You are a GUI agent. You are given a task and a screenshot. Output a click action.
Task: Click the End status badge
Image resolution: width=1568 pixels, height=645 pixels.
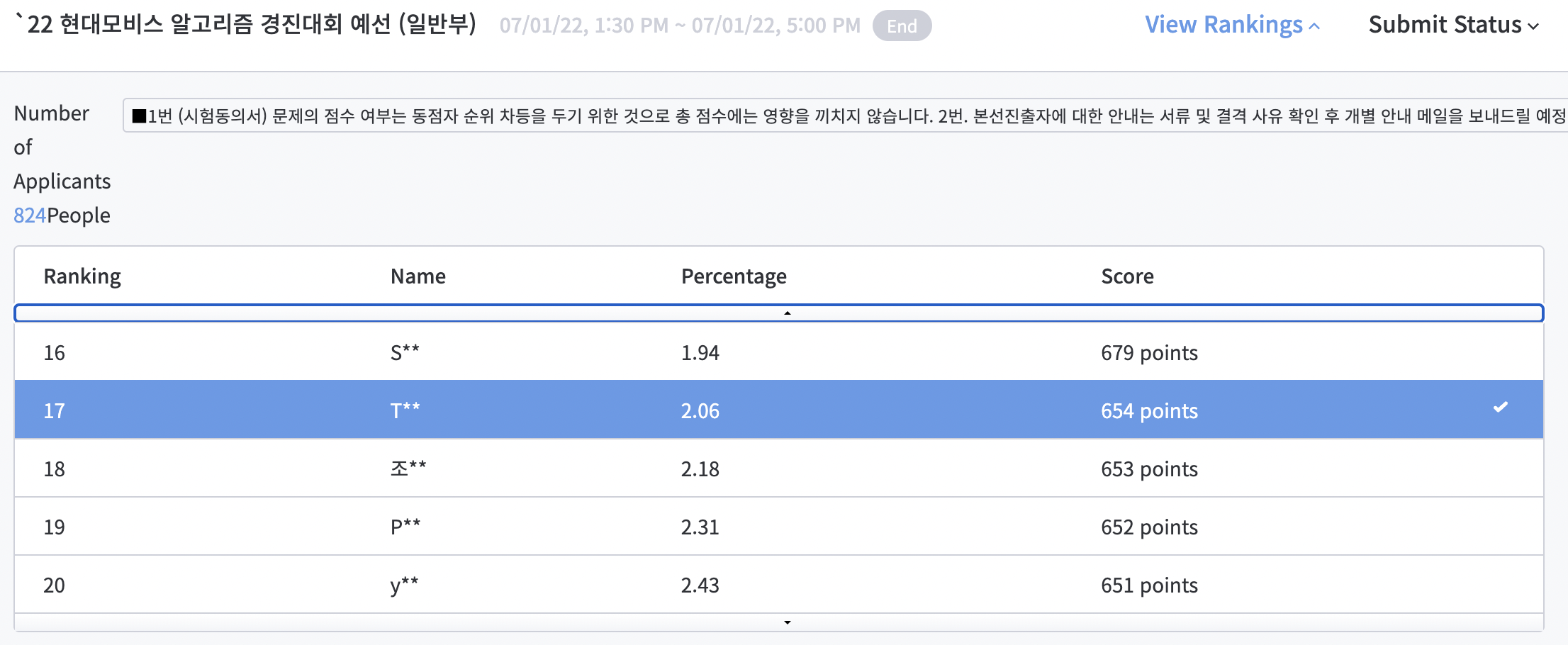[902, 26]
